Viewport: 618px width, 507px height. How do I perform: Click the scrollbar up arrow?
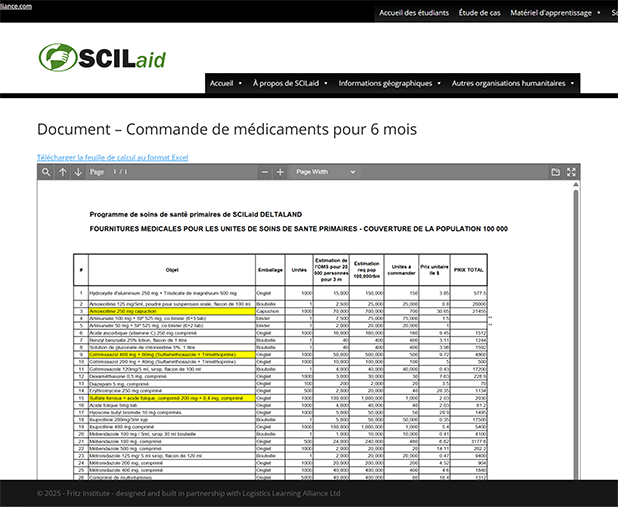click(576, 185)
